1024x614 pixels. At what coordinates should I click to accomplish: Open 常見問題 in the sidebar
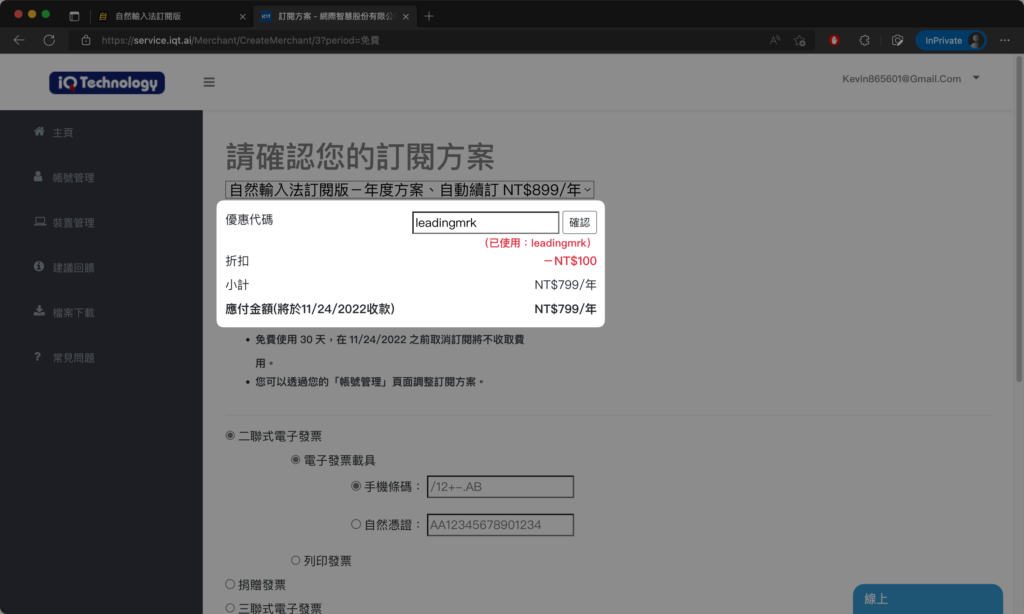coord(73,358)
